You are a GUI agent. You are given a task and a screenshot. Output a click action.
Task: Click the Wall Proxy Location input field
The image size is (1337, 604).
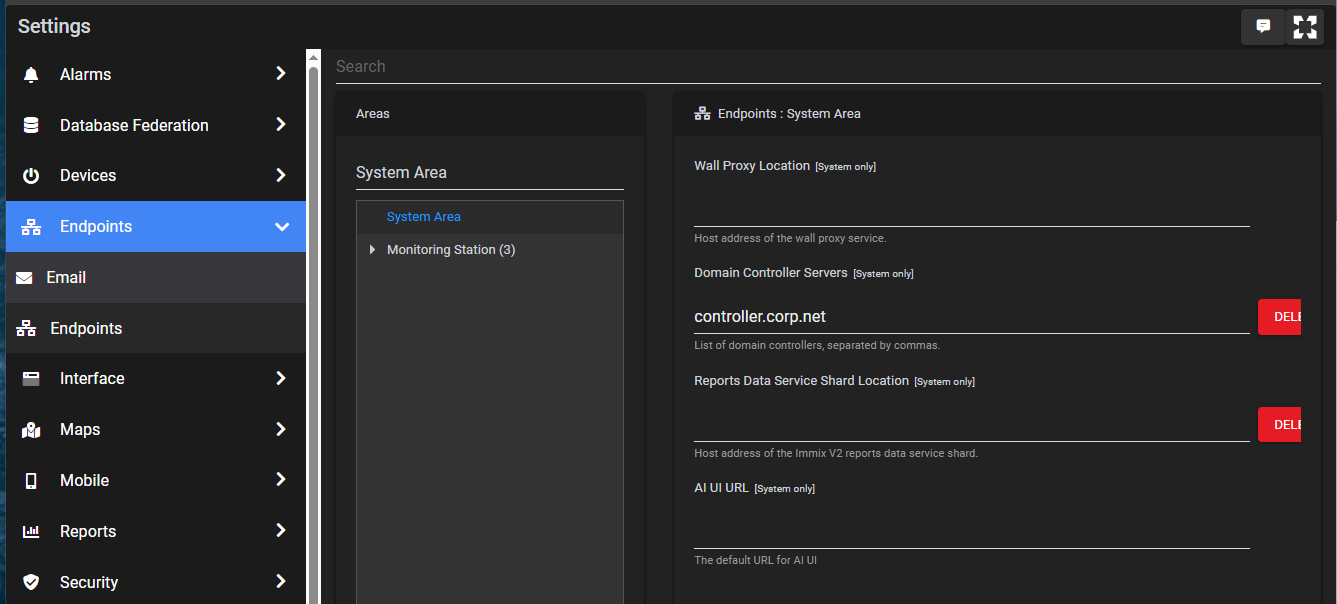coord(971,209)
